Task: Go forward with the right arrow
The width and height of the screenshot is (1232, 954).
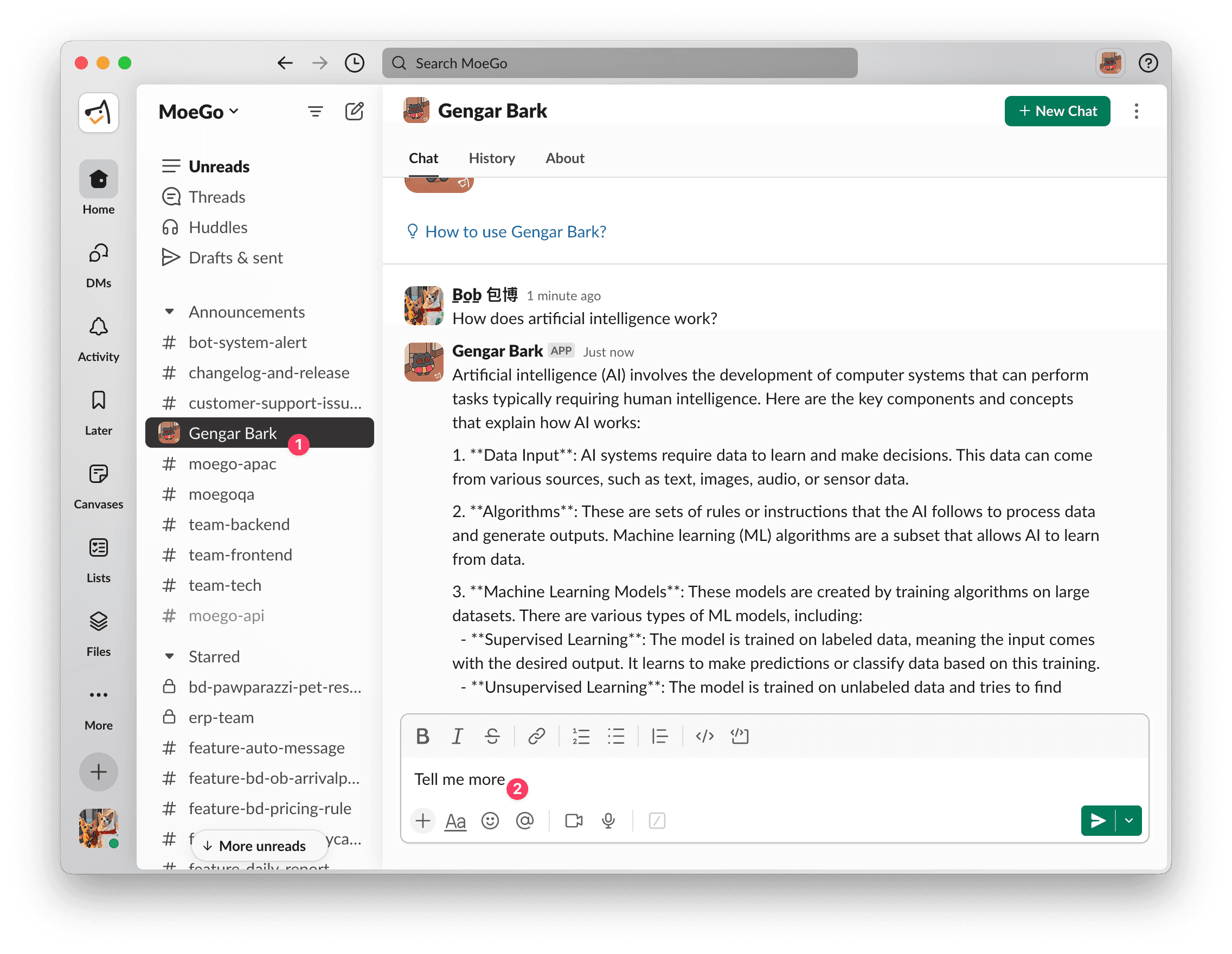Action: pyautogui.click(x=320, y=62)
